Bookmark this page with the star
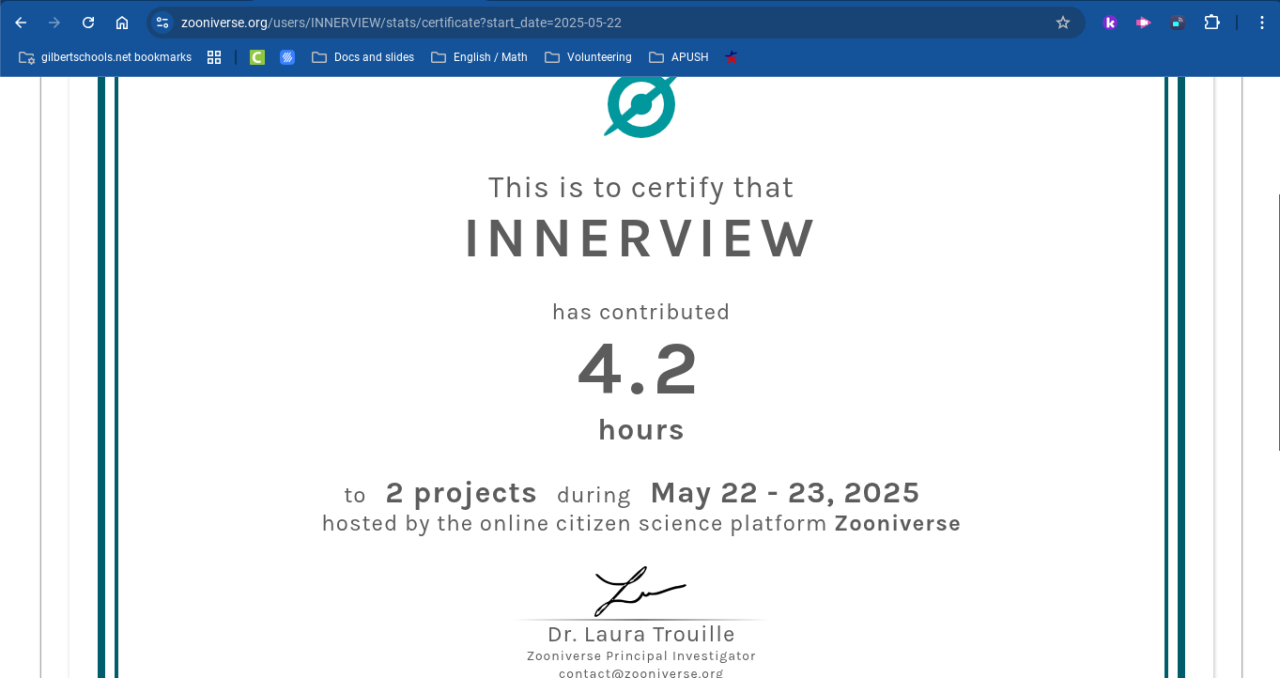Viewport: 1280px width, 678px height. click(1063, 22)
